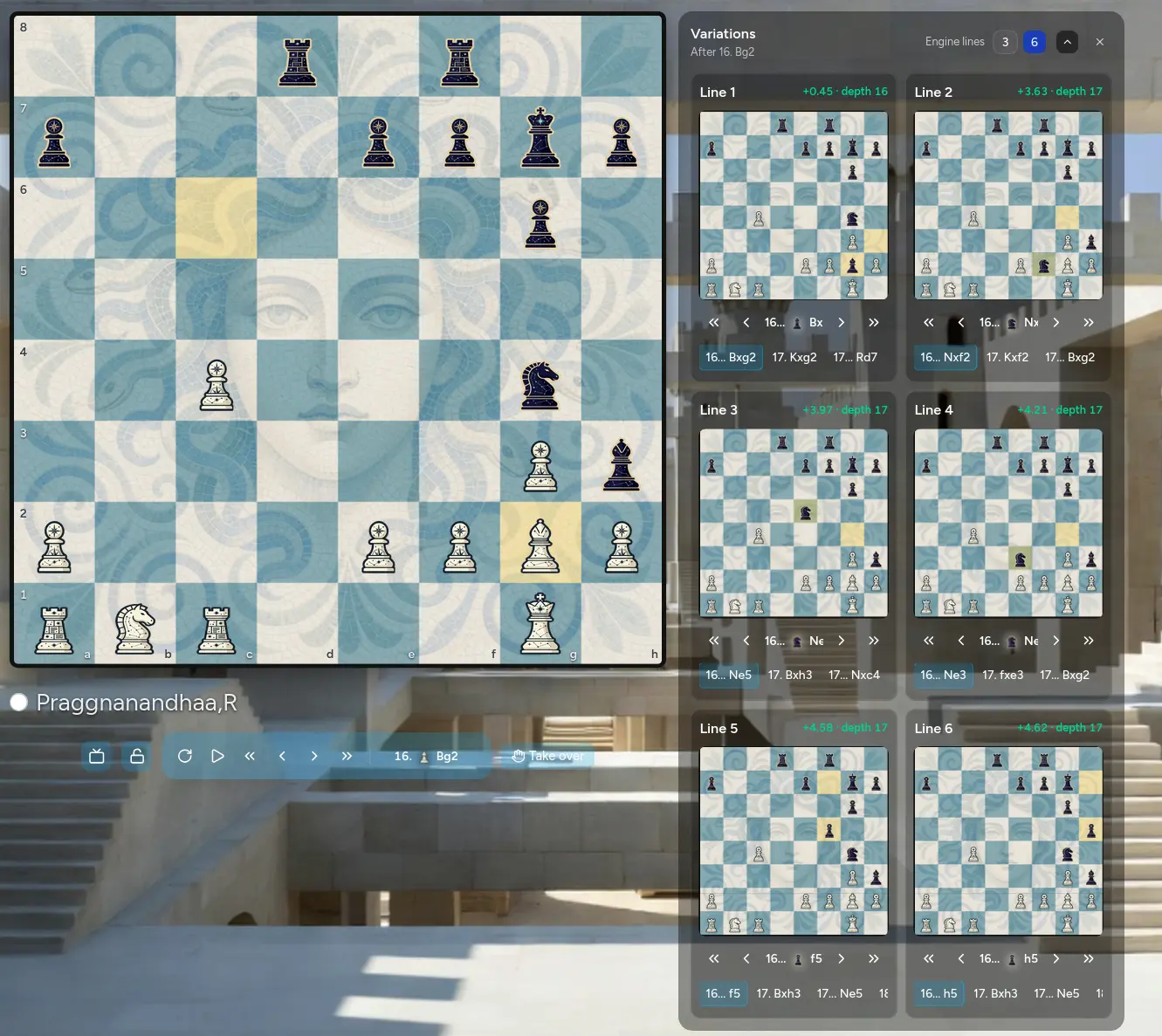
Task: Collapse the Variations panel with chevron
Action: click(x=1067, y=42)
